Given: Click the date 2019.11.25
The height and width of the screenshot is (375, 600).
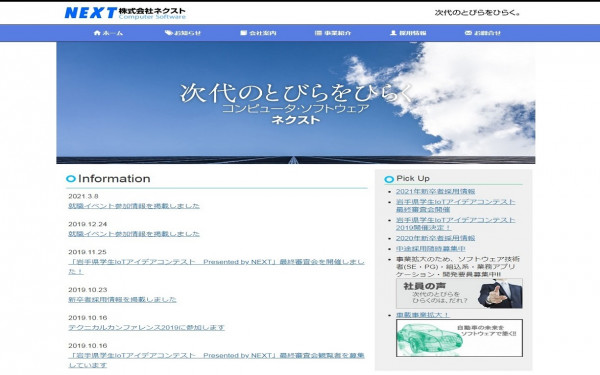Looking at the screenshot, I should pos(87,252).
